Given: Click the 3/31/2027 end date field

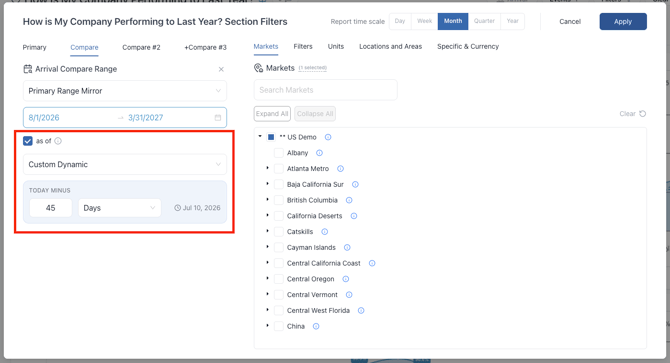Looking at the screenshot, I should pyautogui.click(x=146, y=117).
